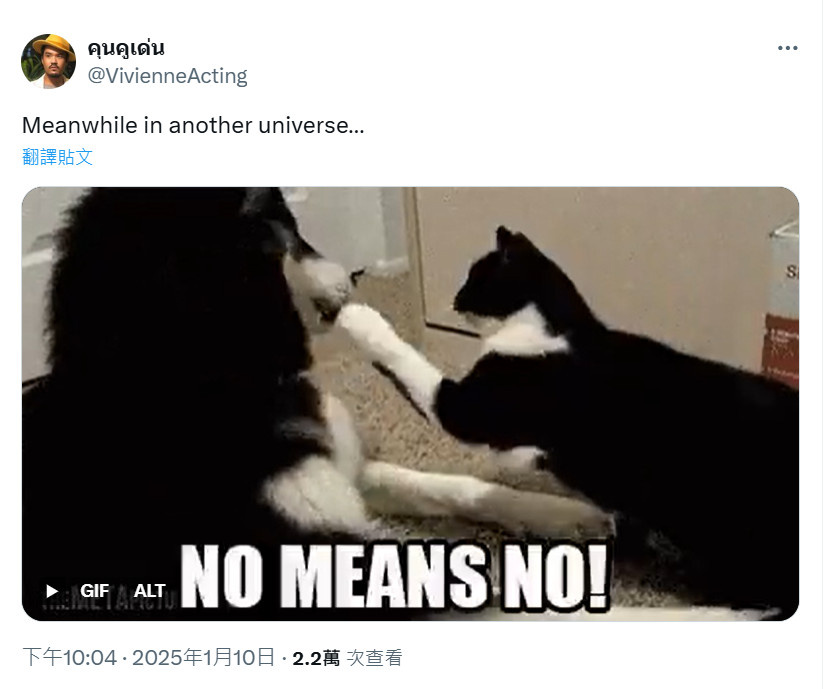Open the three-dot more options menu
The width and height of the screenshot is (830, 689).
[787, 48]
